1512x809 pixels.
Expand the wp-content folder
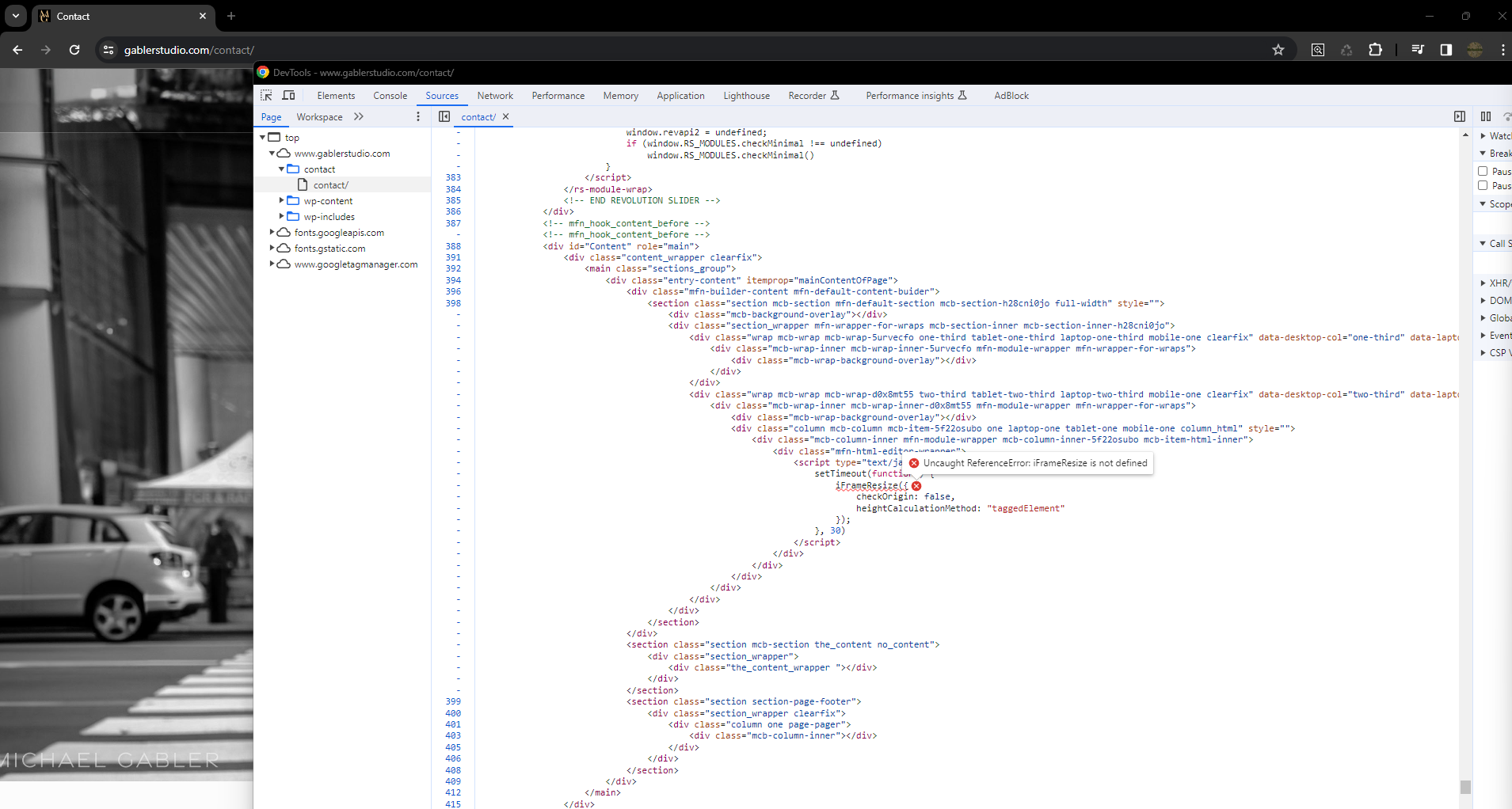pyautogui.click(x=281, y=200)
